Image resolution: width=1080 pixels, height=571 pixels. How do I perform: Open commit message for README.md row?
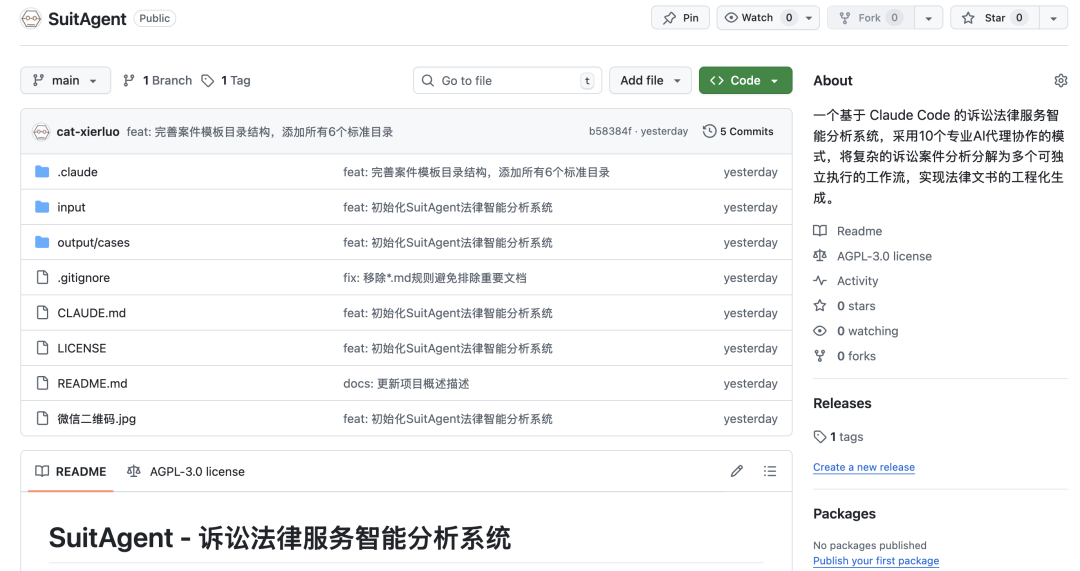406,384
